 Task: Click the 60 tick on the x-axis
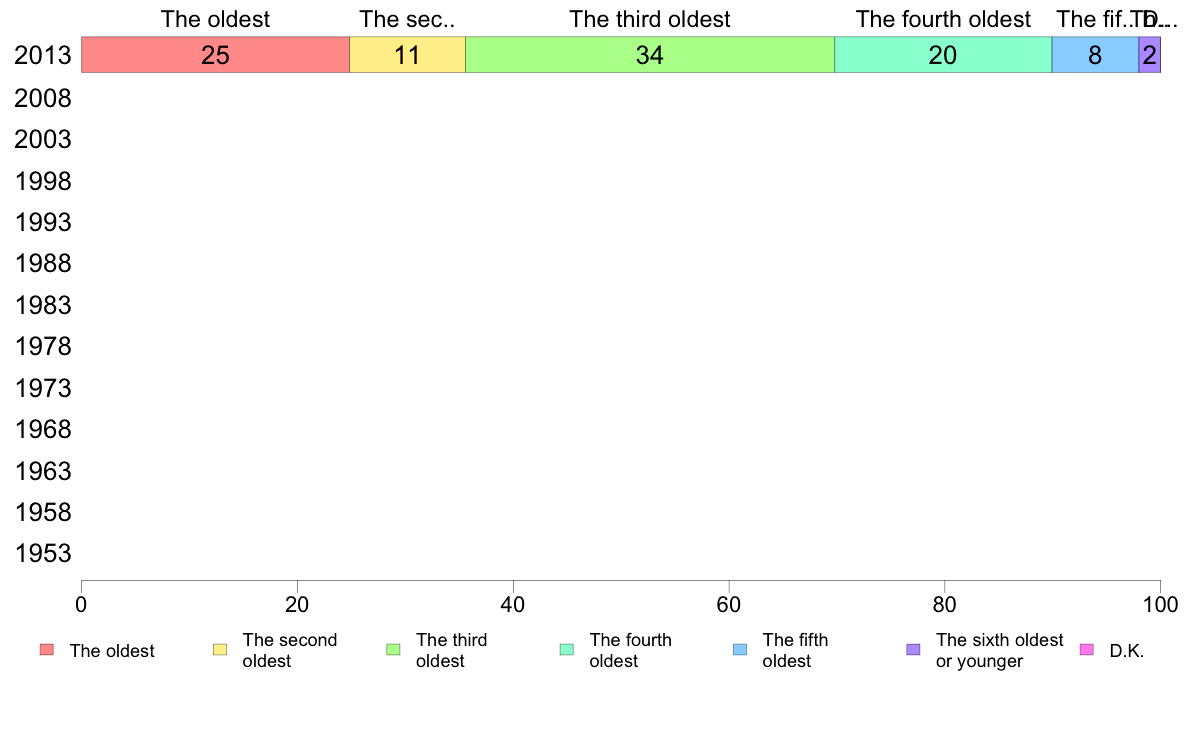coord(729,604)
